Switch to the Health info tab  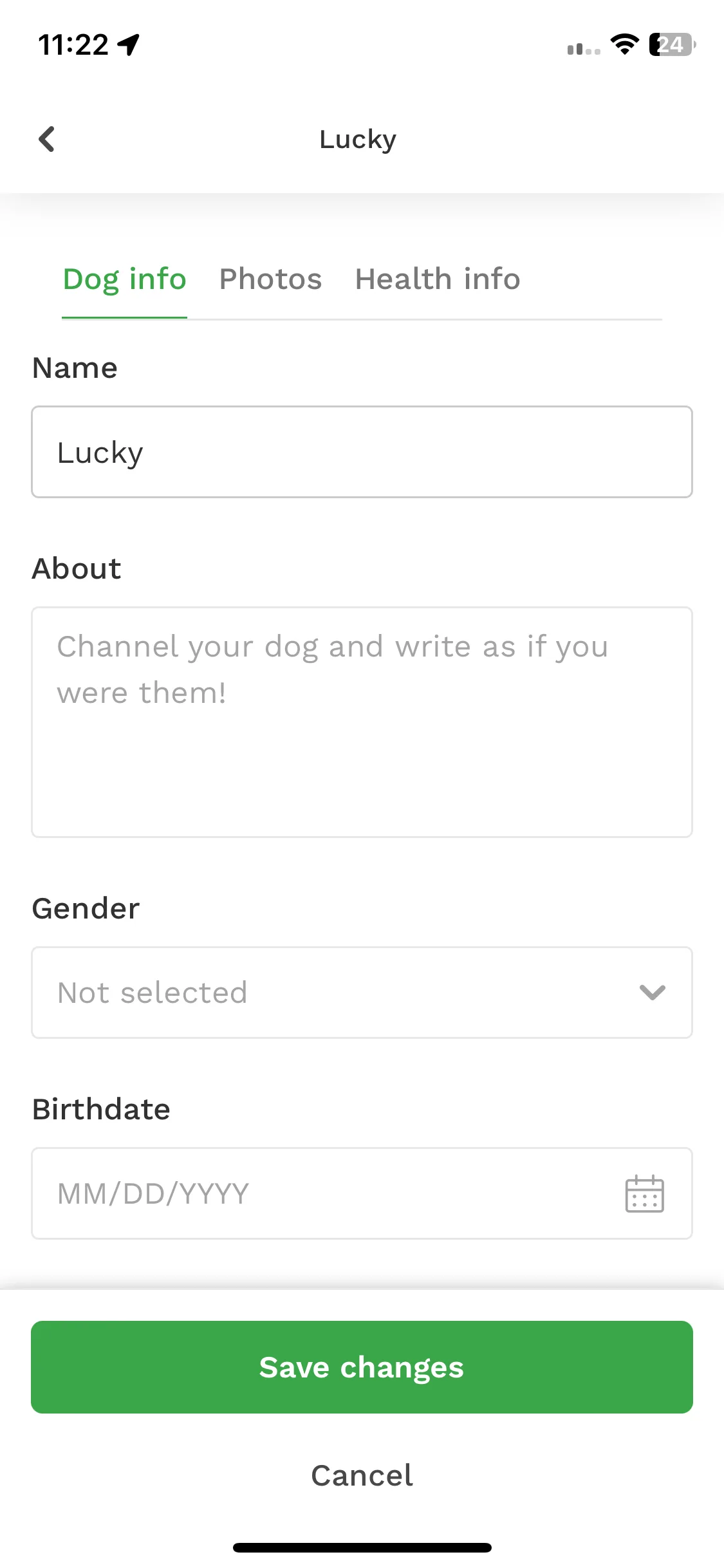pyautogui.click(x=438, y=279)
